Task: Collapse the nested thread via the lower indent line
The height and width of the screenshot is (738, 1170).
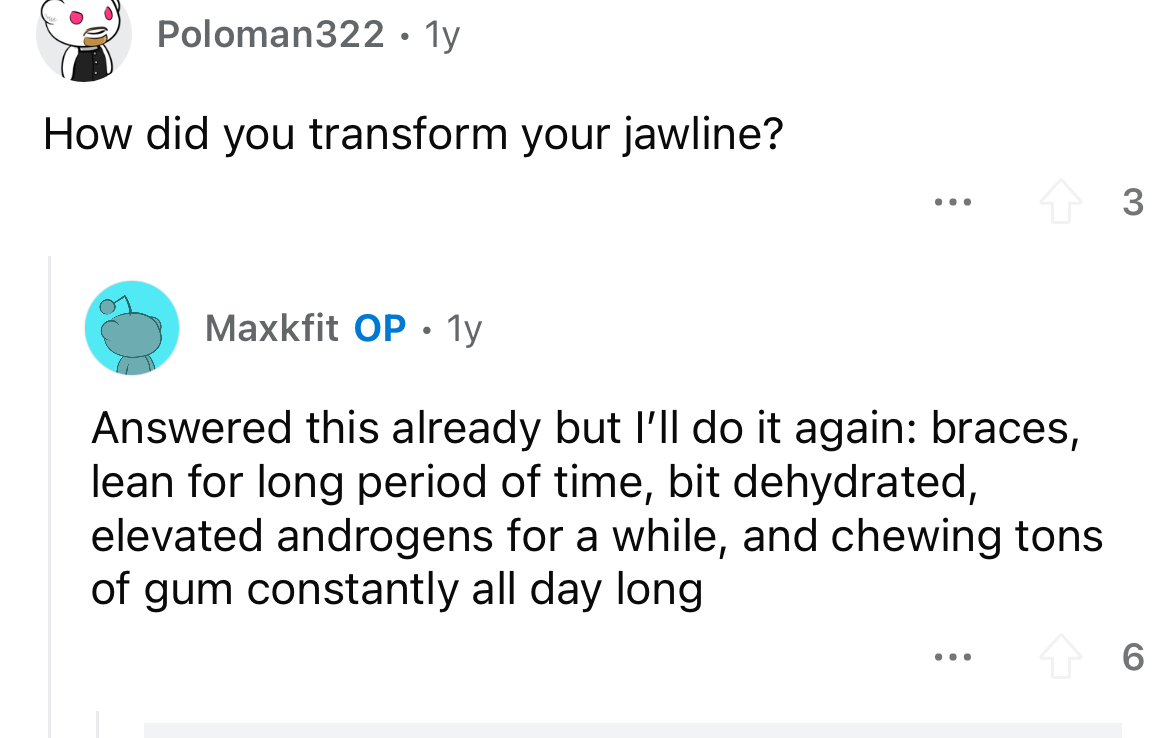Action: pyautogui.click(x=98, y=724)
